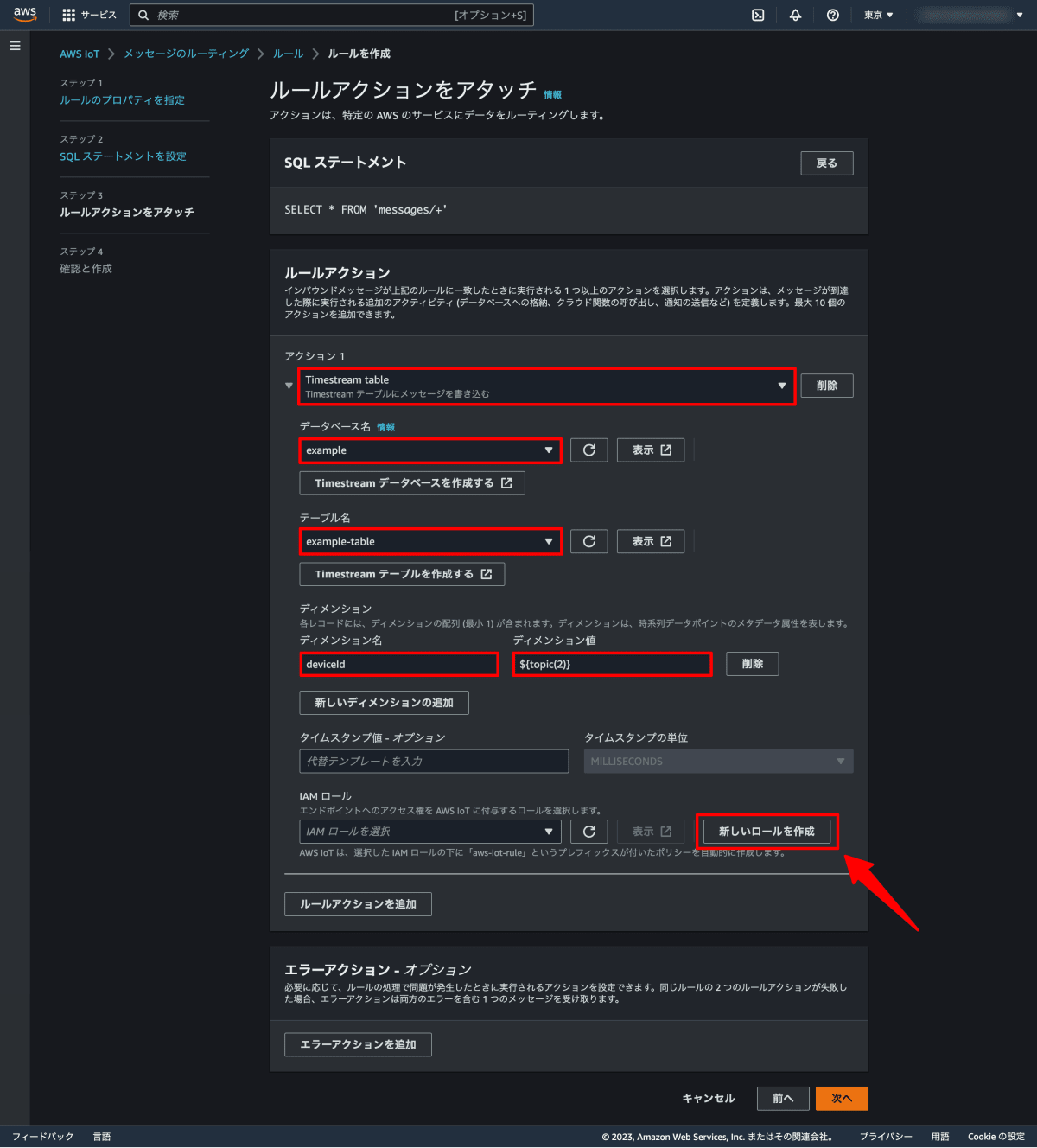Open the 東京 region selector
The image size is (1037, 1148).
(879, 15)
